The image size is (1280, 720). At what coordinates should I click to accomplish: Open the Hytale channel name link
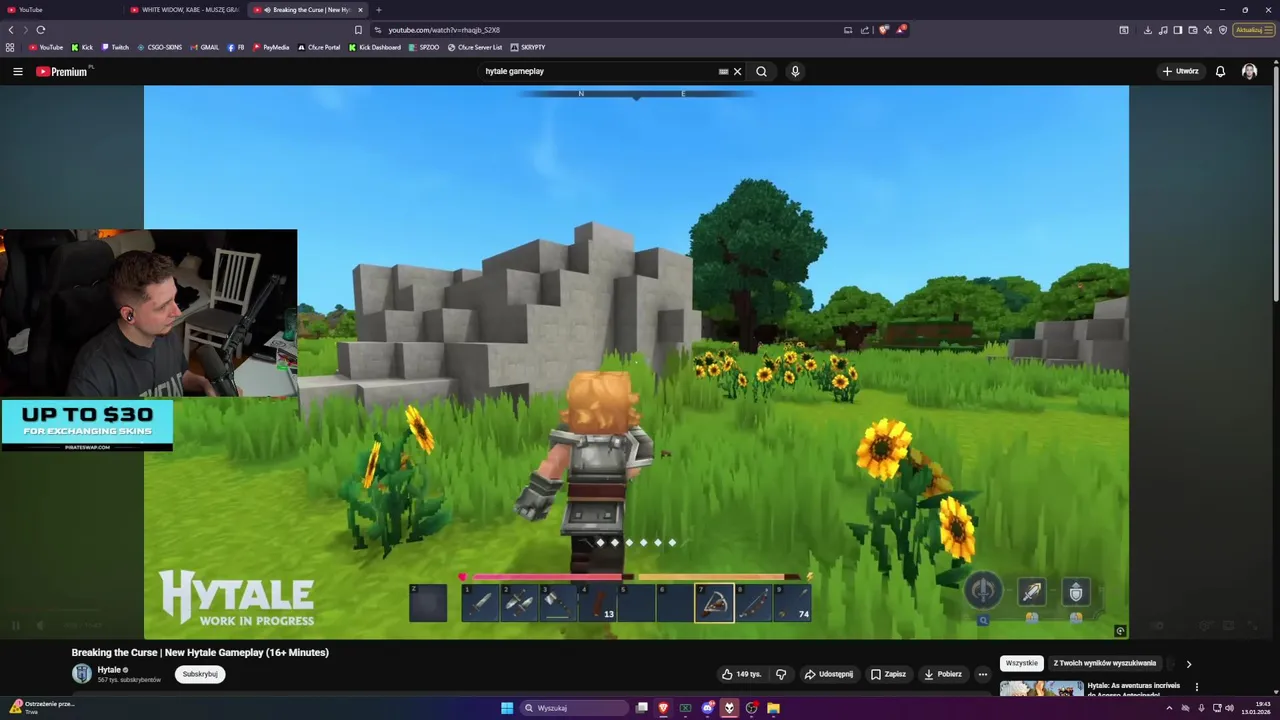pyautogui.click(x=109, y=669)
